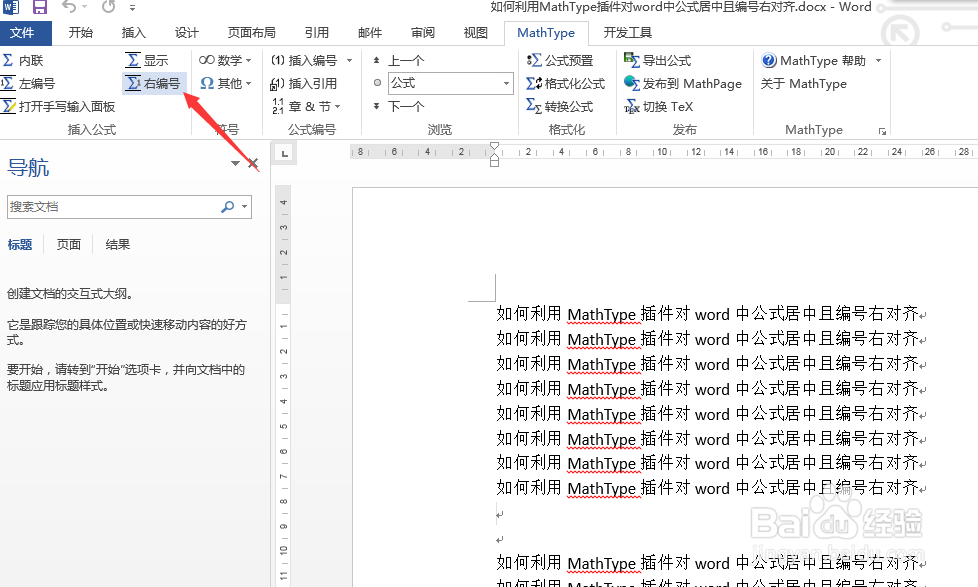The image size is (978, 587).
Task: Open the 公式 browse combo box
Action: [x=450, y=83]
